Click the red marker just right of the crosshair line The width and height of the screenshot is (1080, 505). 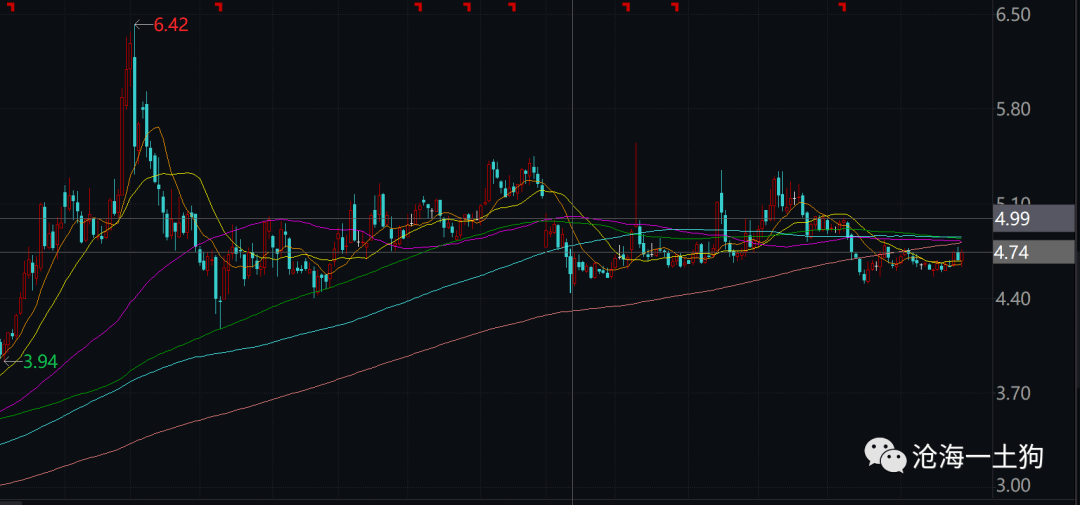627,8
